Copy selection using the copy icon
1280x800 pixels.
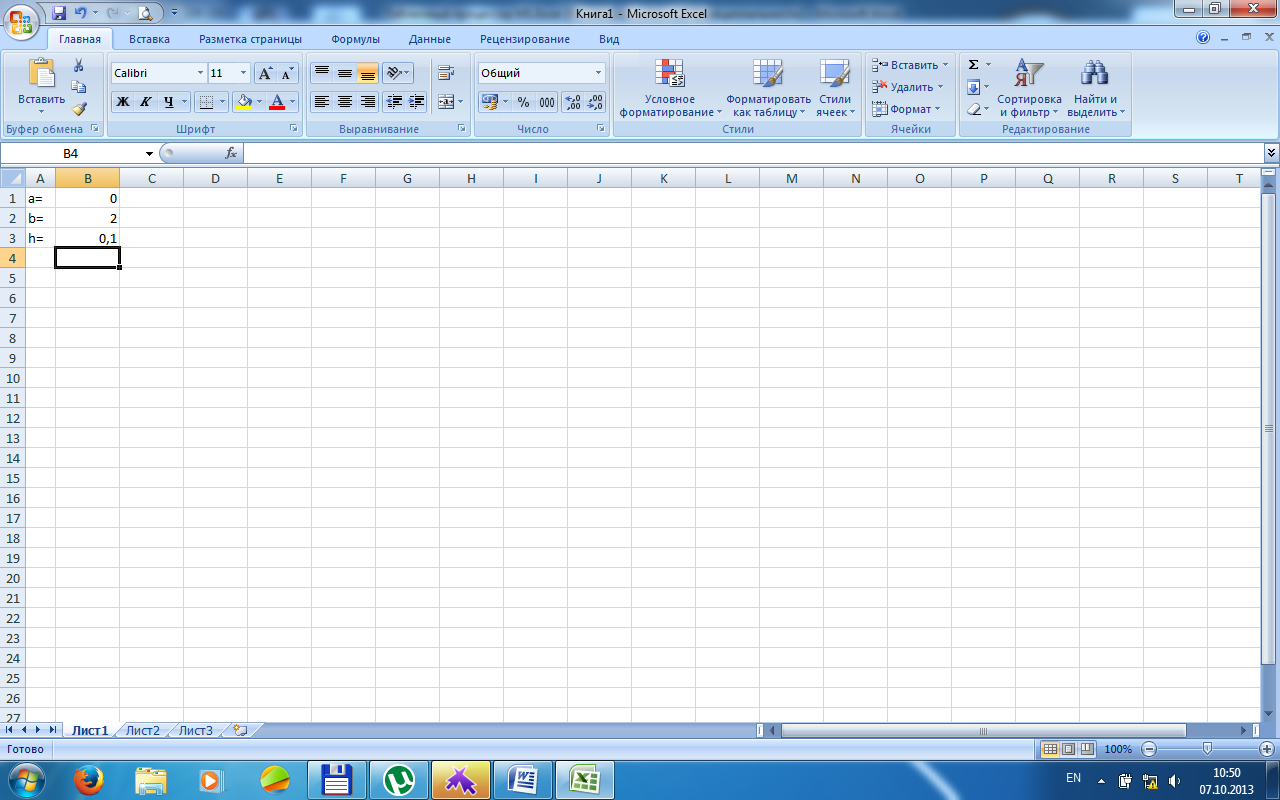click(79, 87)
